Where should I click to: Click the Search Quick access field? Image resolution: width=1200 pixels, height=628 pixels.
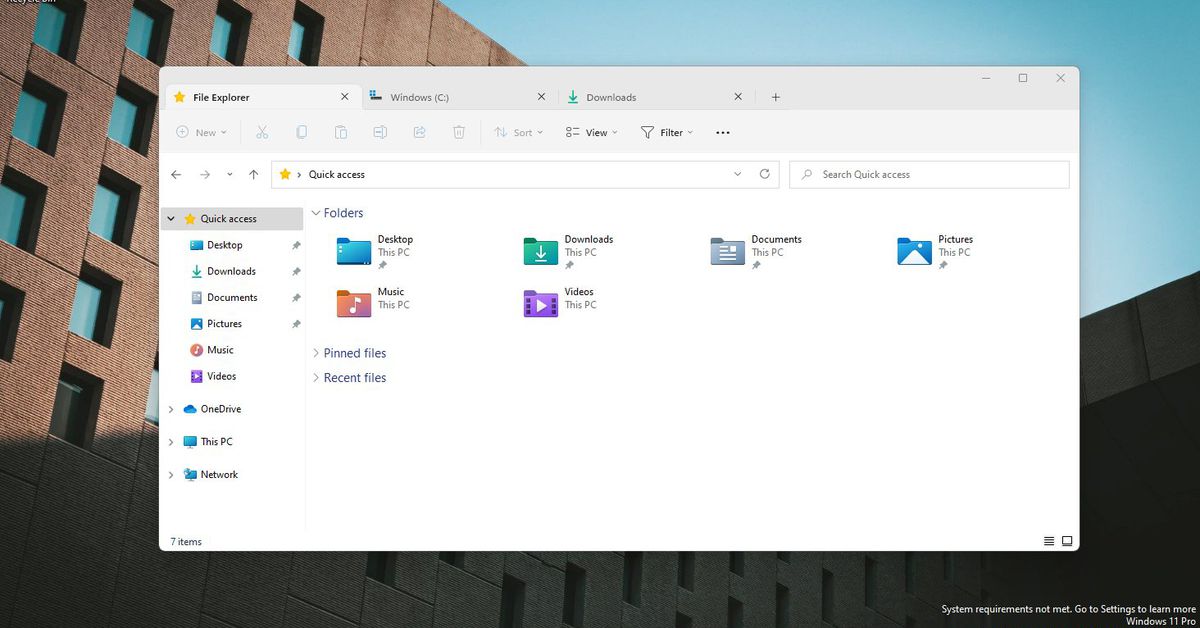[929, 174]
